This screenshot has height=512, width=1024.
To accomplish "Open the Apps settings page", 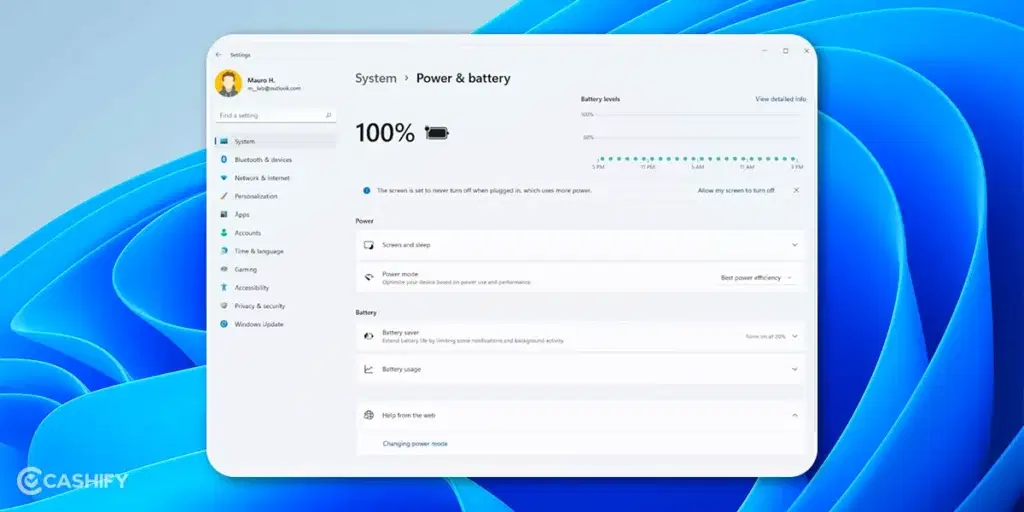I will click(276, 214).
